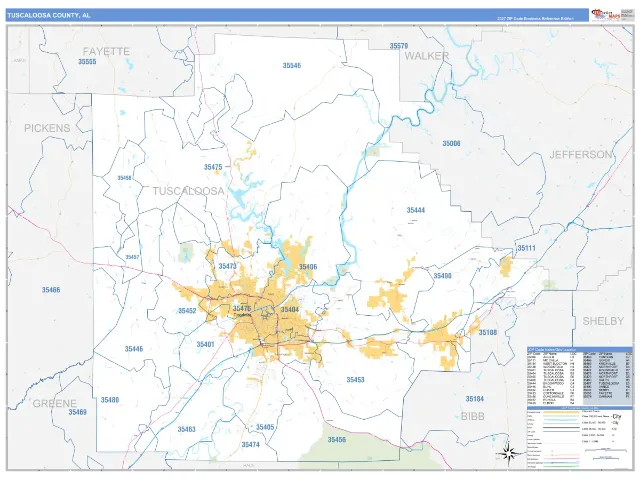The width and height of the screenshot is (640, 480).
Task: Click ZIP code 35474 label
Action: point(251,444)
